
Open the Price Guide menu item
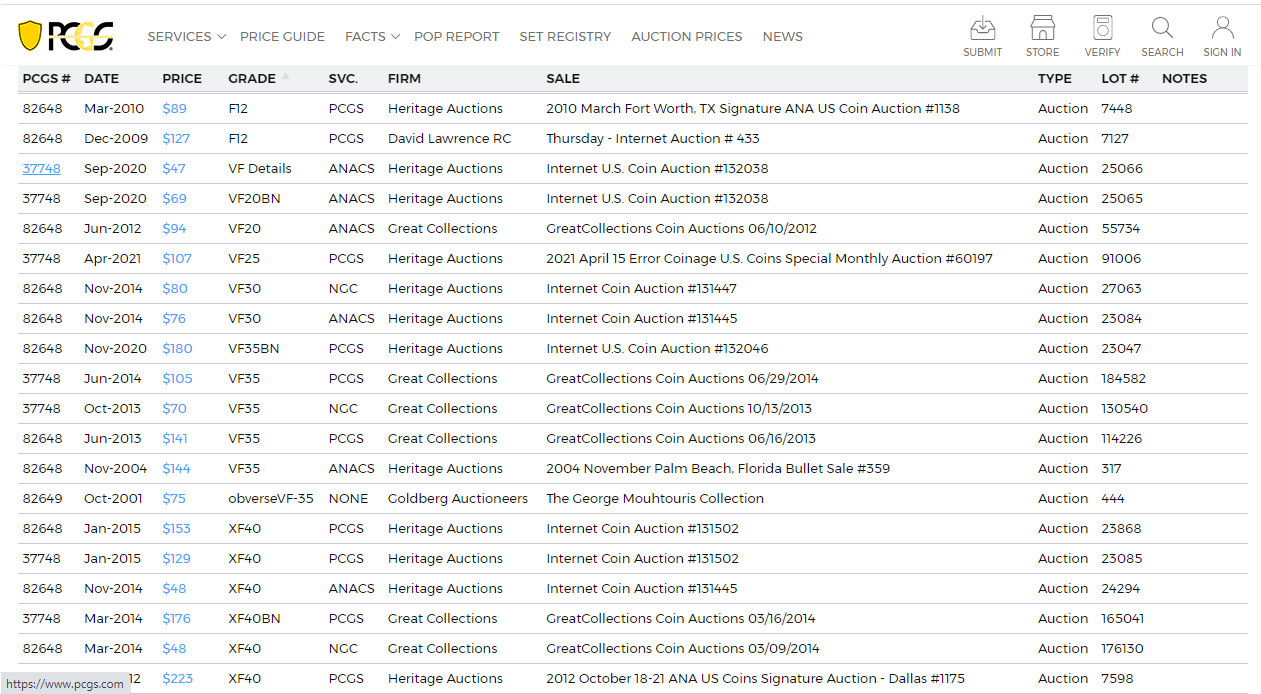(282, 36)
